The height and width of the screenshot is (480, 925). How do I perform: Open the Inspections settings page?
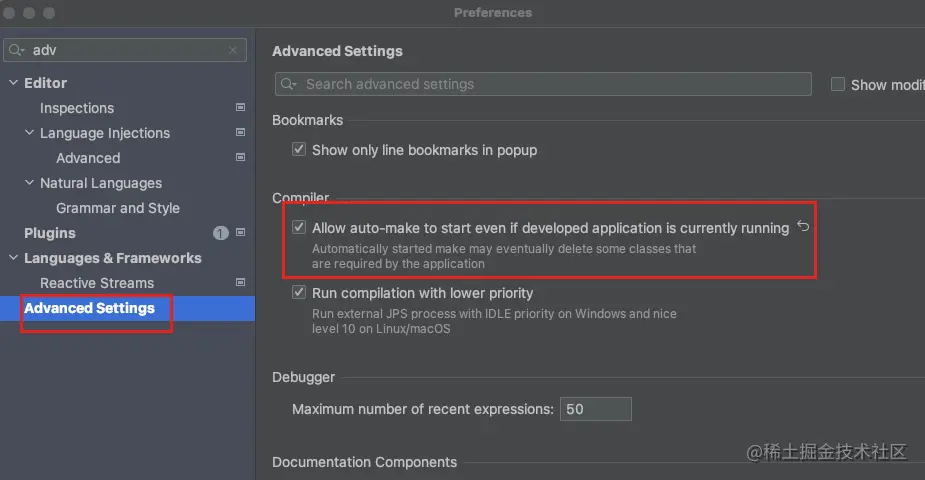coord(76,108)
